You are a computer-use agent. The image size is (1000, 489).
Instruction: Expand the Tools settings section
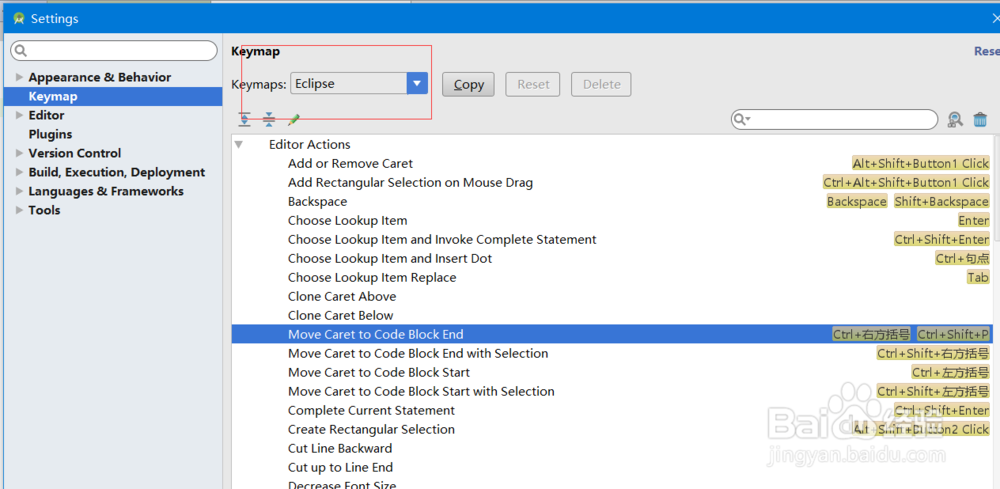click(x=19, y=210)
